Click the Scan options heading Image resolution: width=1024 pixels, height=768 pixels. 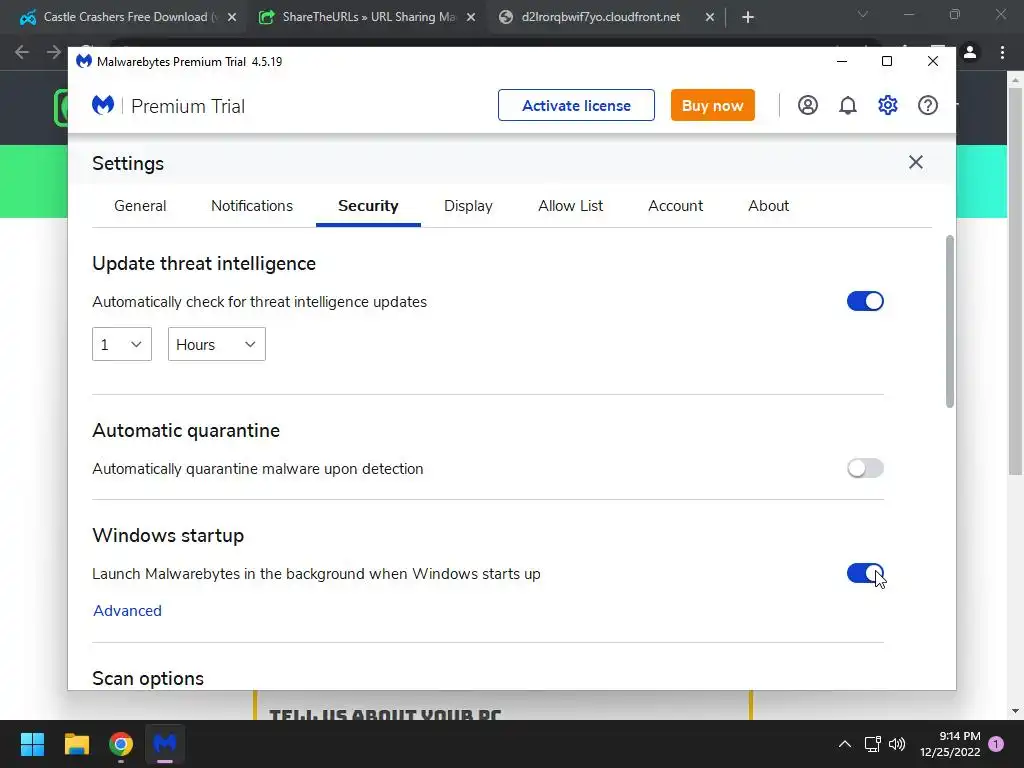pyautogui.click(x=148, y=679)
